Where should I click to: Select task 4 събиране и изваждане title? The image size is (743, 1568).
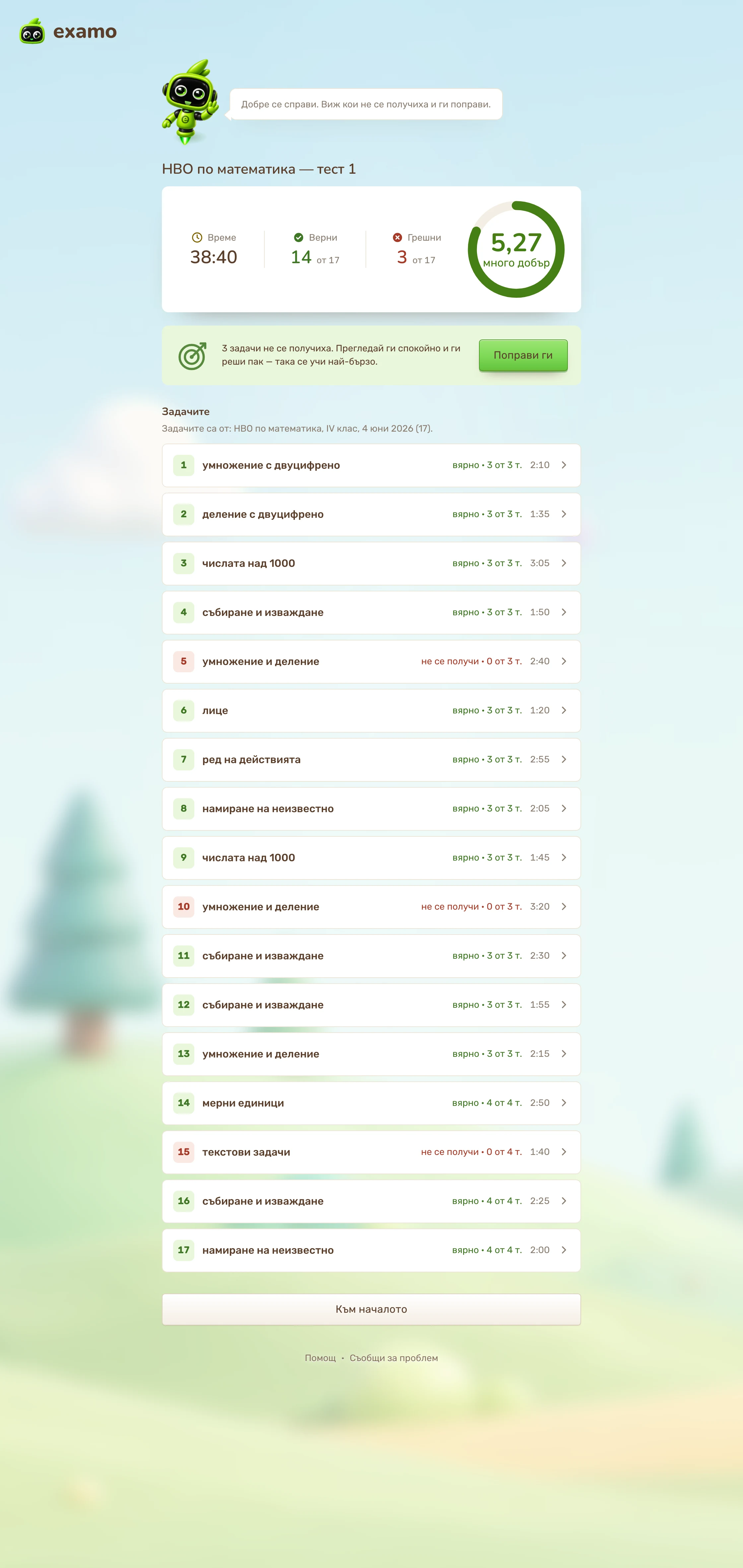coord(262,612)
